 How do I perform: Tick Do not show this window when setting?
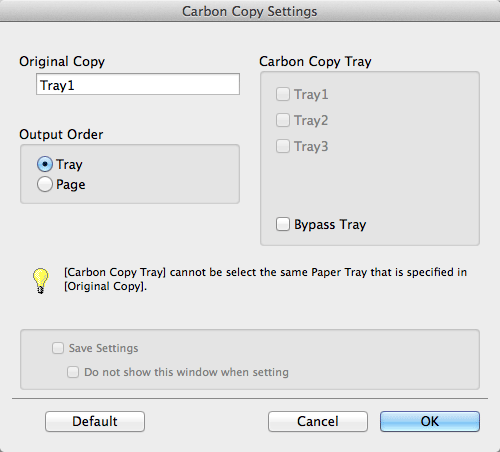tap(73, 372)
